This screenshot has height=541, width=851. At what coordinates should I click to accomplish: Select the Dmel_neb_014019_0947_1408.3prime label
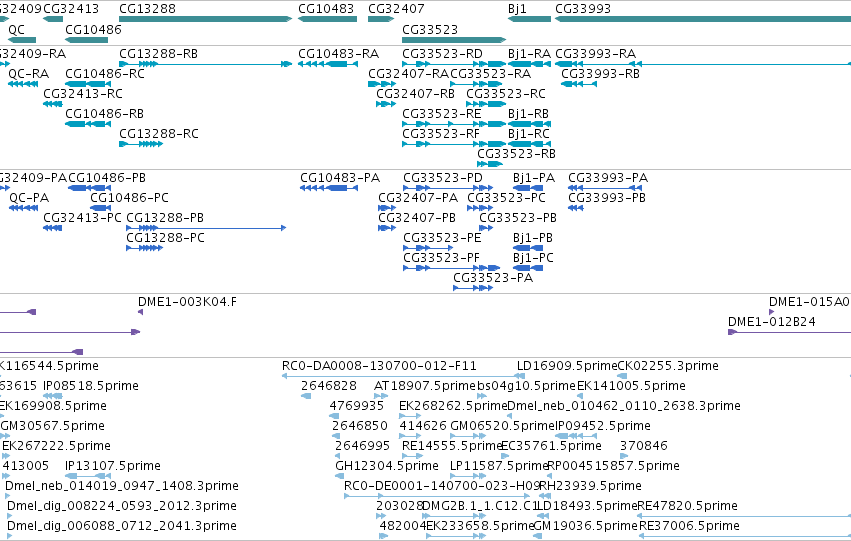point(122,486)
